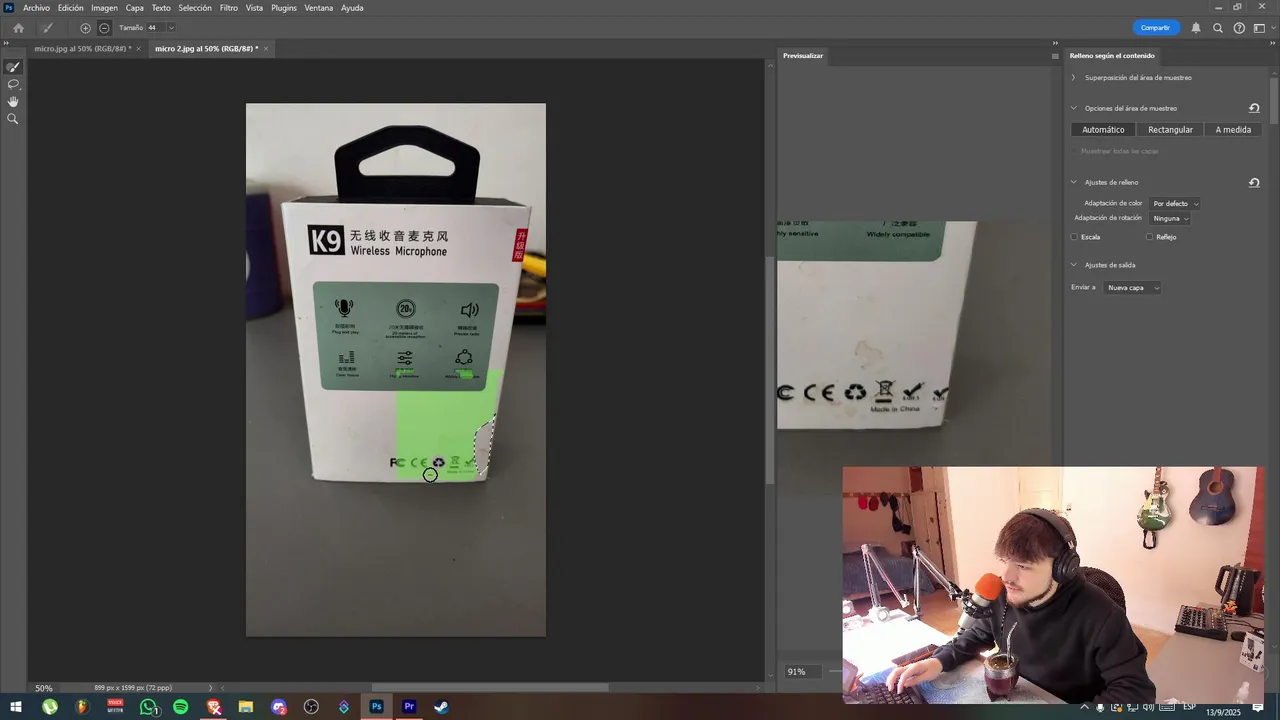
Task: Select the Zoom tool
Action: [13, 119]
